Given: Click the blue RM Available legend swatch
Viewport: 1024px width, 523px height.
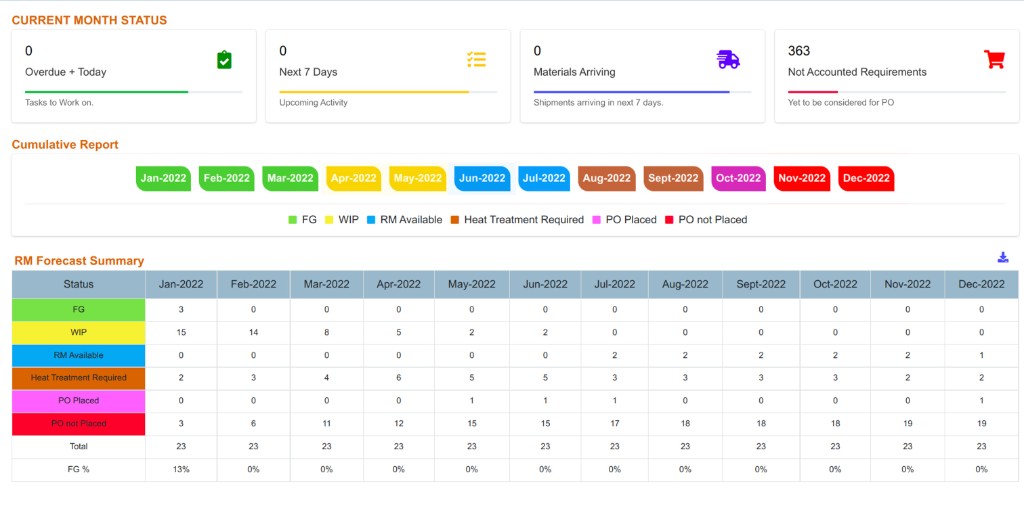Looking at the screenshot, I should tap(371, 220).
